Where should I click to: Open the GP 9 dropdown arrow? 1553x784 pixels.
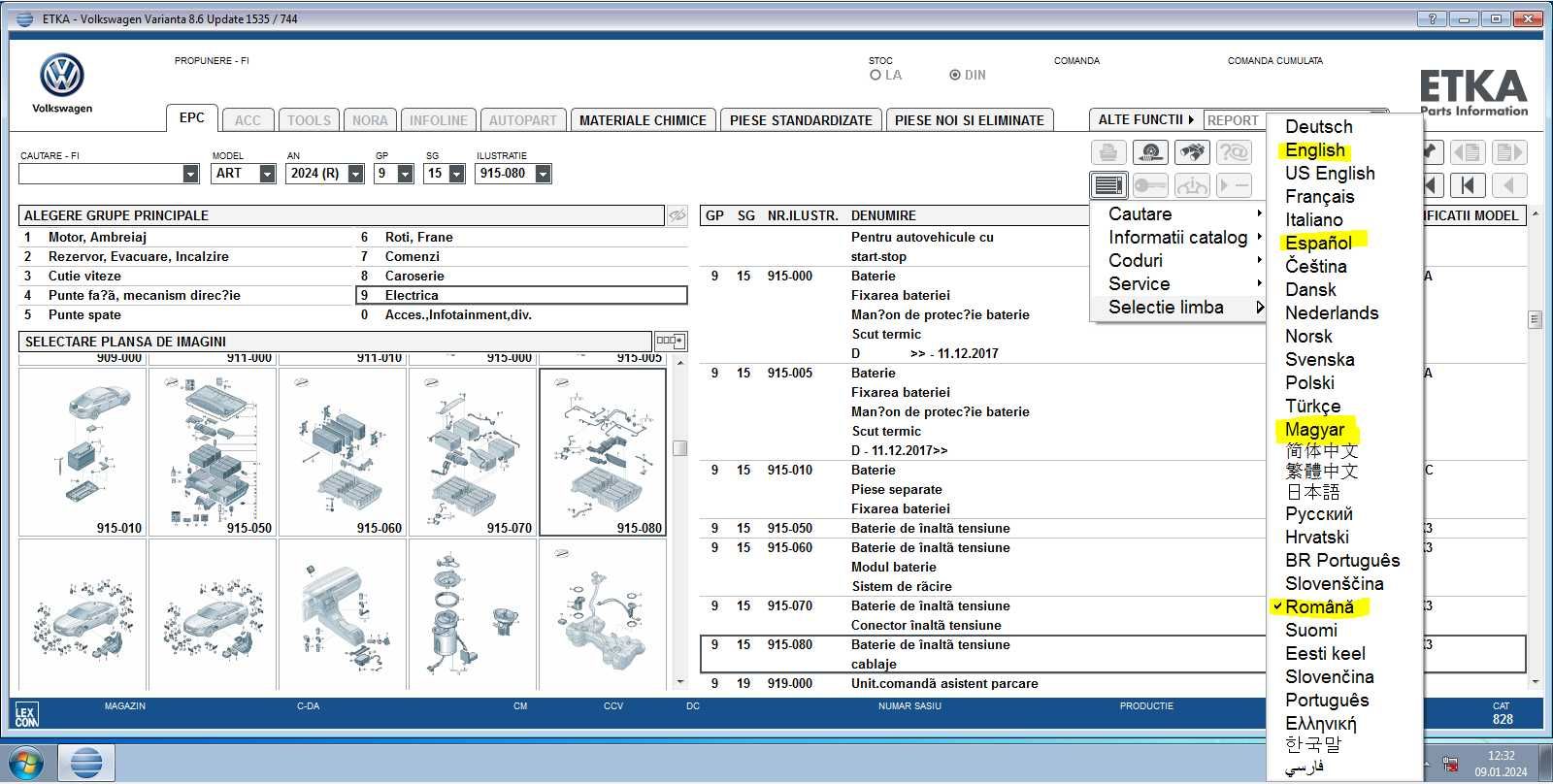(x=406, y=174)
